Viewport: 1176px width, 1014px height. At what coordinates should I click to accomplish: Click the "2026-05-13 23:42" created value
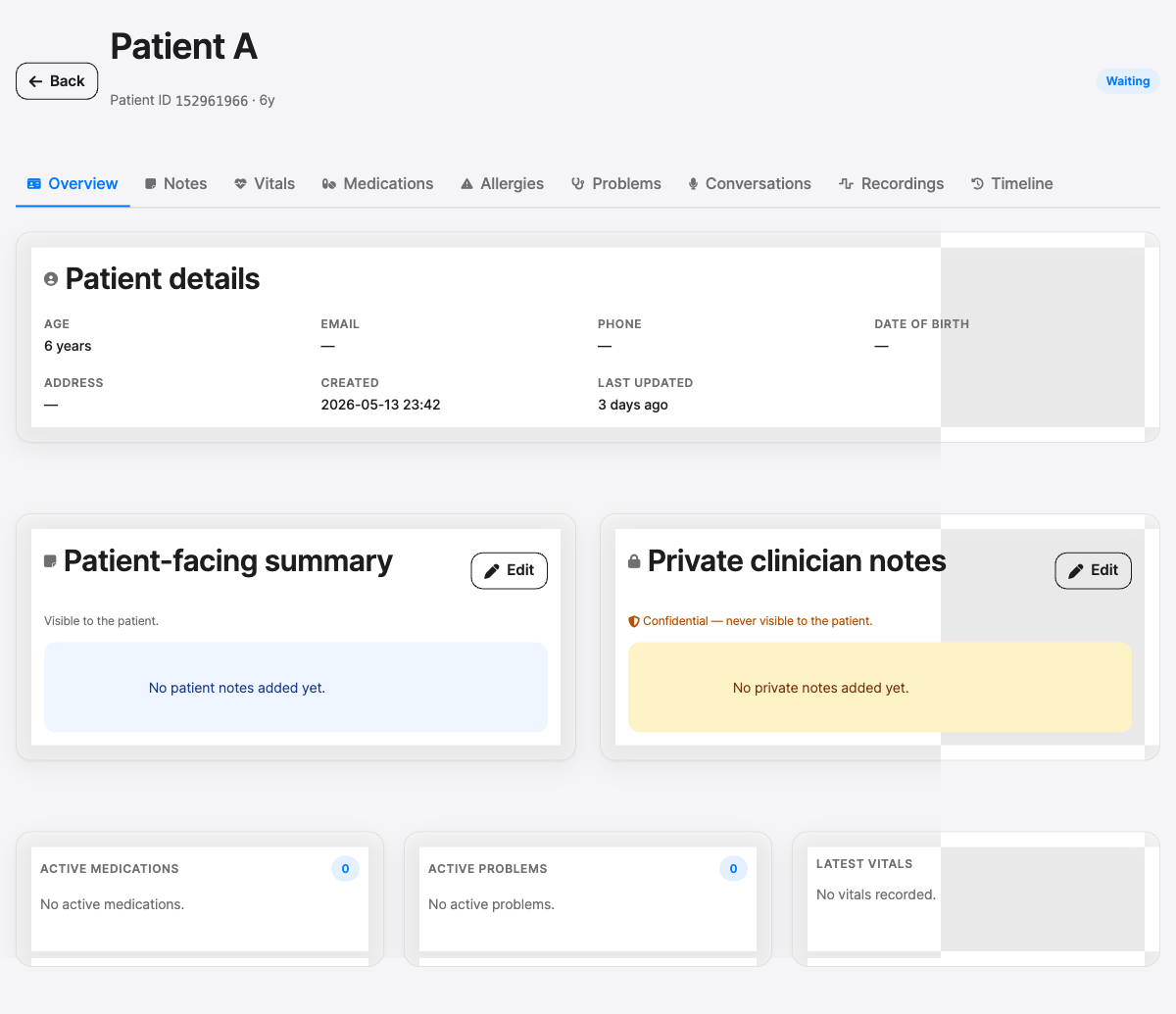[381, 405]
